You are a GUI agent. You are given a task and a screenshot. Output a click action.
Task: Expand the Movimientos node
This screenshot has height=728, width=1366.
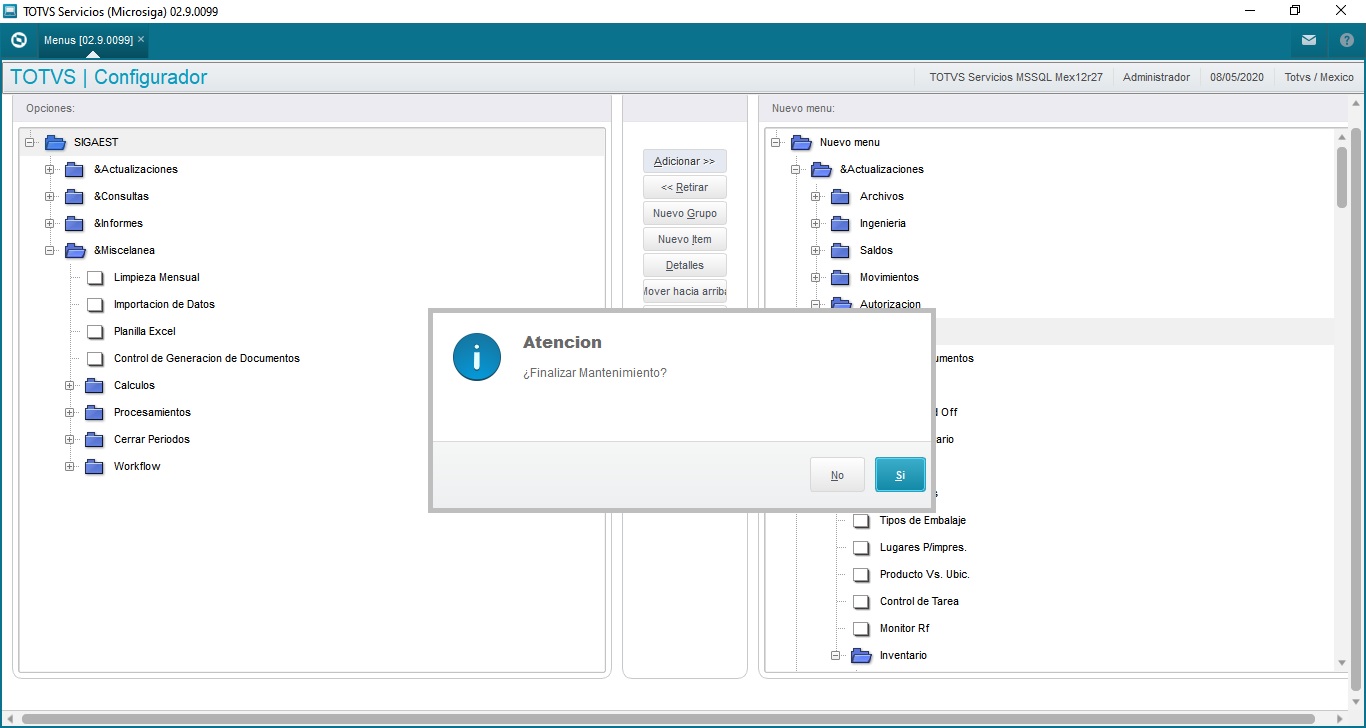(x=815, y=277)
